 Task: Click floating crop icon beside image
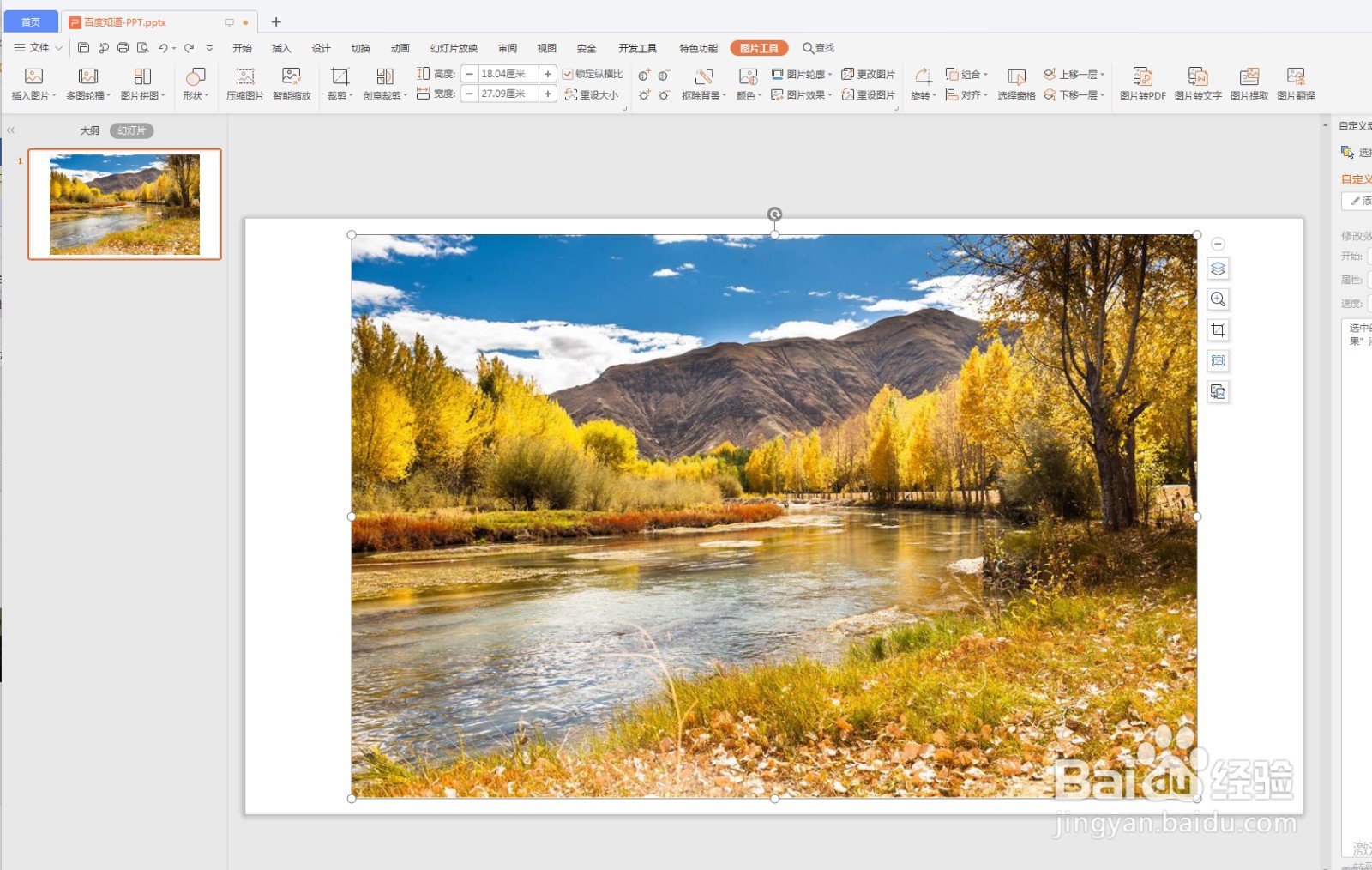point(1218,330)
